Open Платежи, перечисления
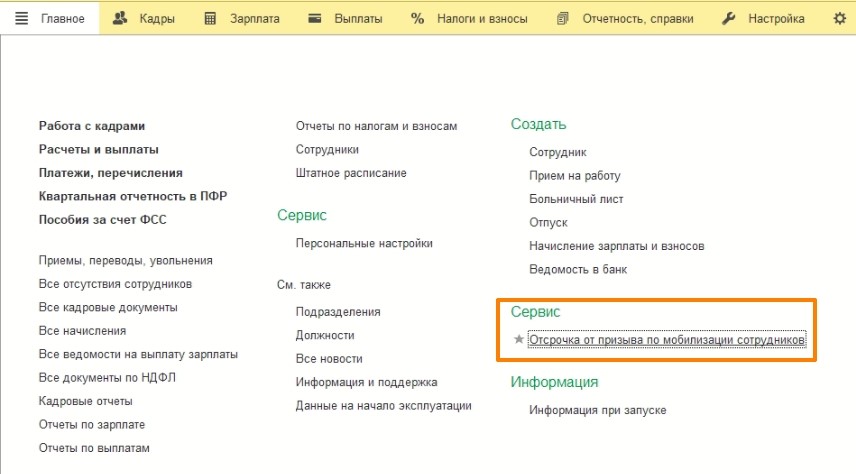This screenshot has height=474, width=856. coord(110,173)
